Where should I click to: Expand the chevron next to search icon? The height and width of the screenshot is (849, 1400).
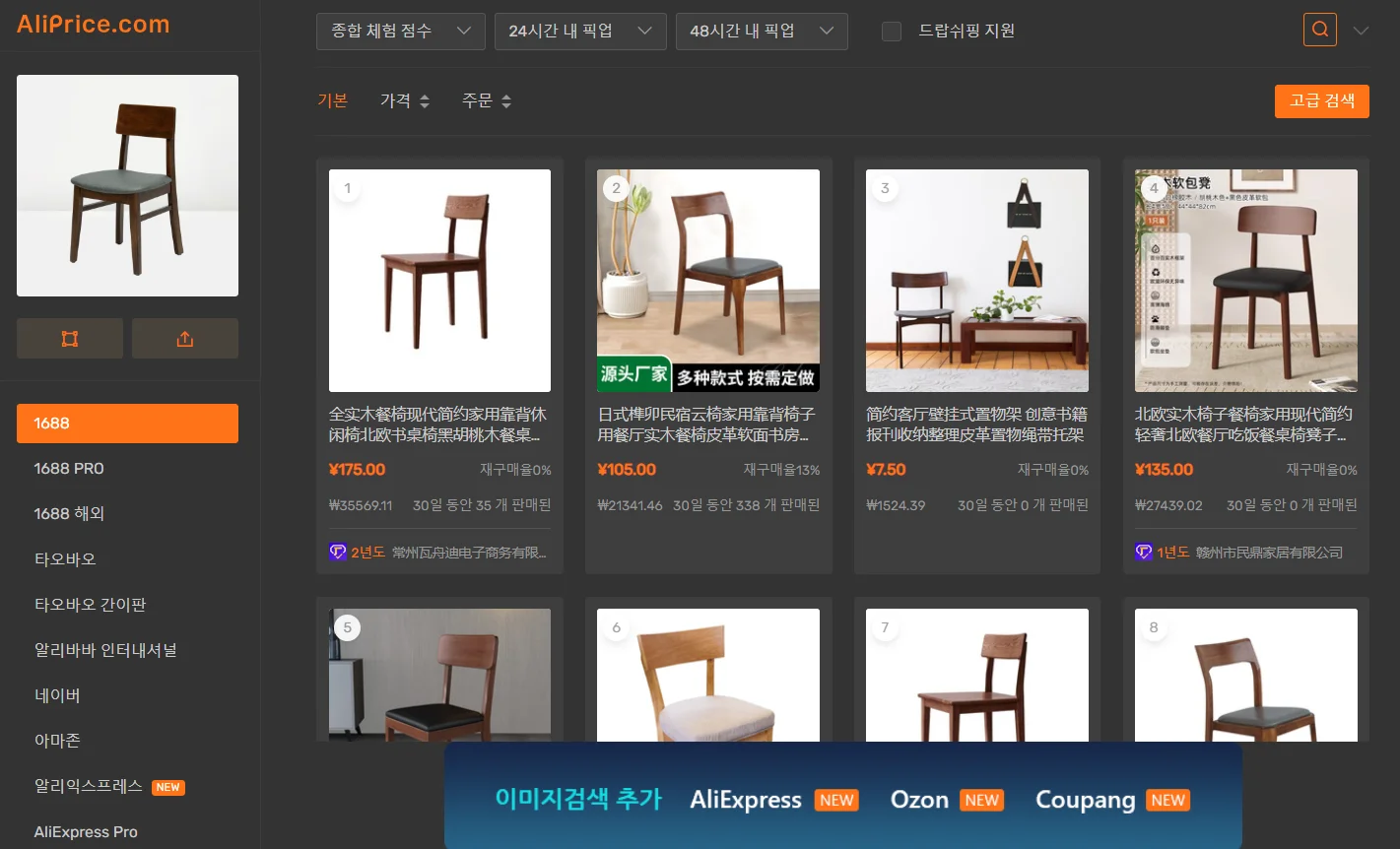(x=1361, y=31)
